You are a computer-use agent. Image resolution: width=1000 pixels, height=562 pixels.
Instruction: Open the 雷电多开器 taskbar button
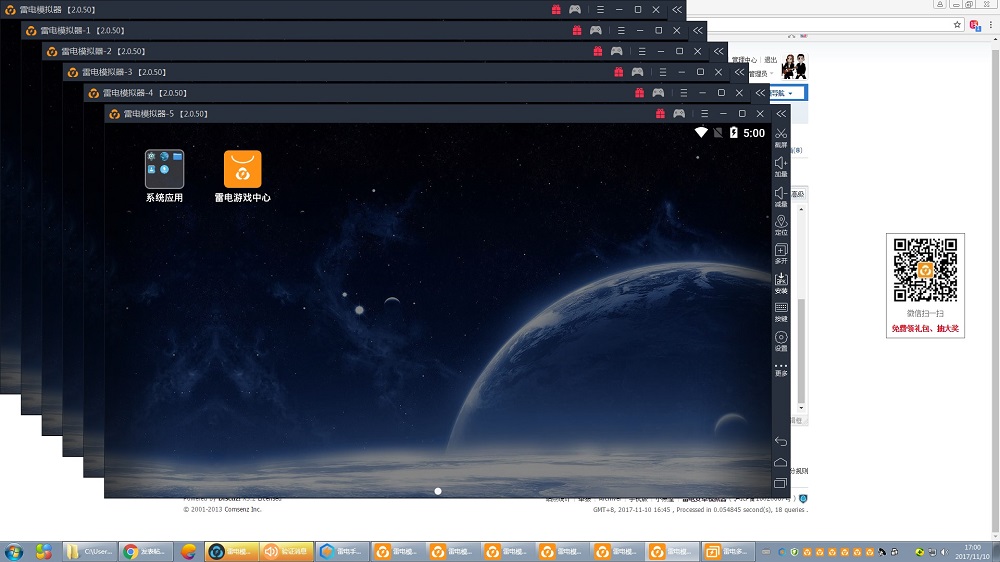click(x=728, y=551)
